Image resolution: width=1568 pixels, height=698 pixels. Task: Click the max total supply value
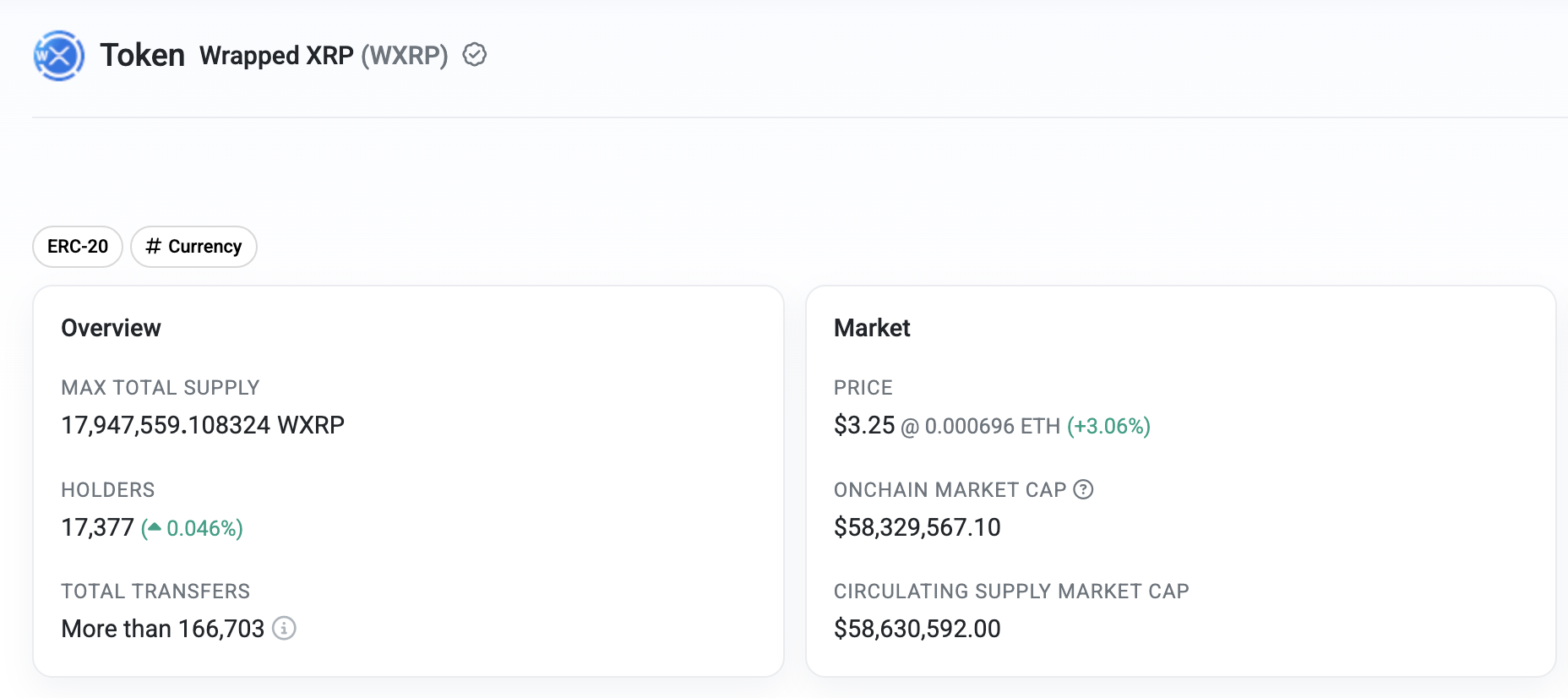coord(203,425)
